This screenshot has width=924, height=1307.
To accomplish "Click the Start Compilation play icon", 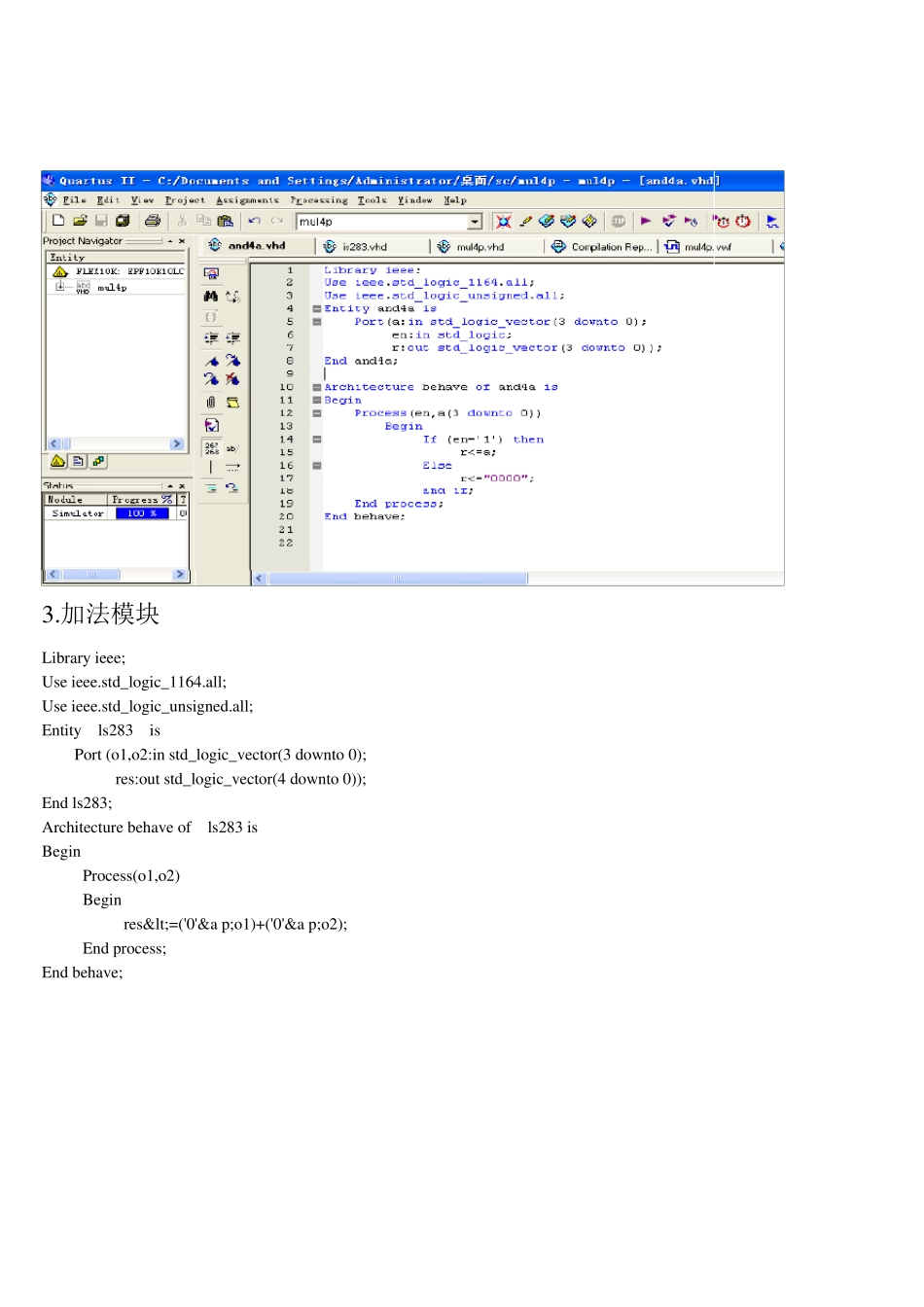I will [646, 222].
